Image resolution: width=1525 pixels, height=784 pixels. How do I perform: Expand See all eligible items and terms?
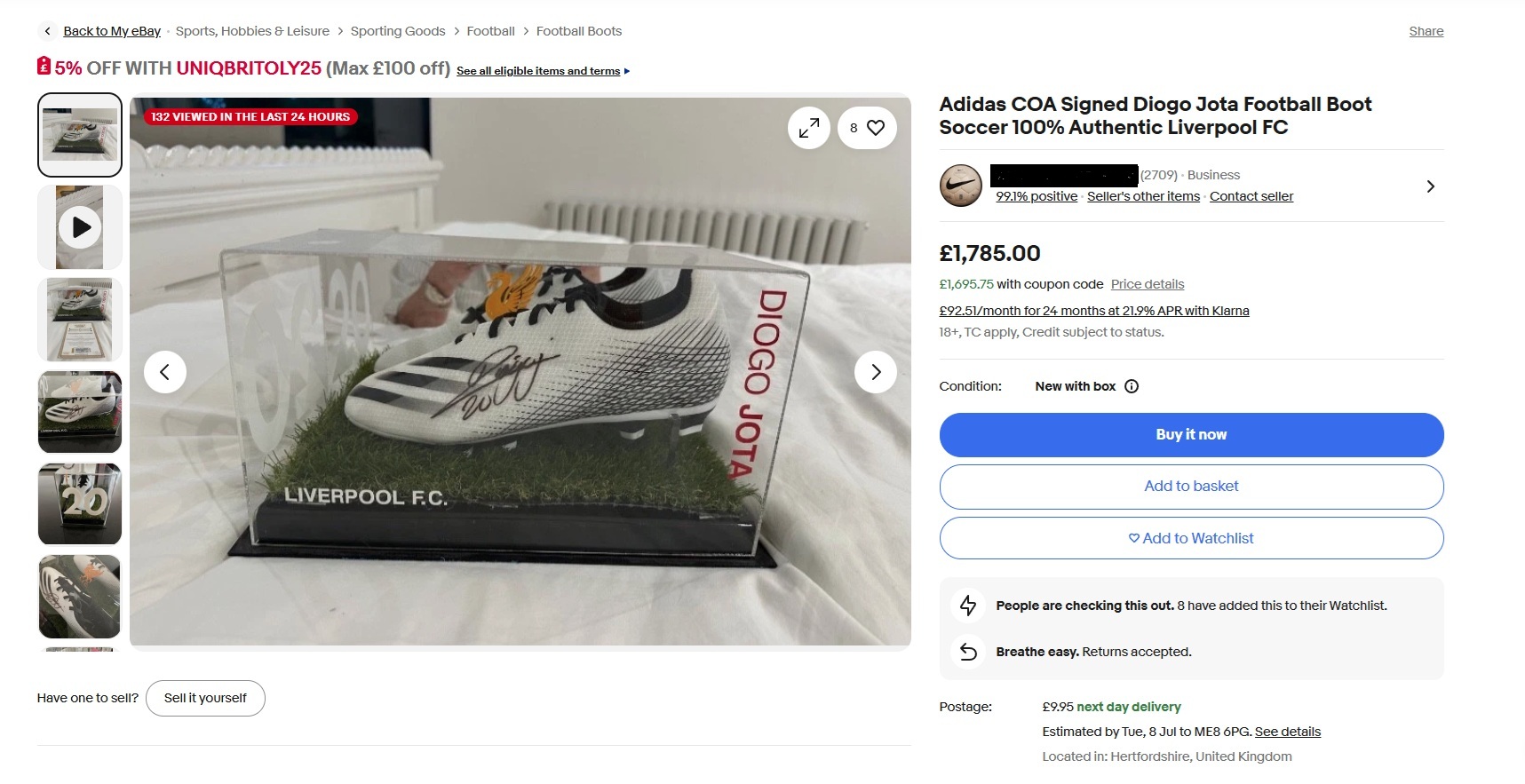(x=542, y=71)
